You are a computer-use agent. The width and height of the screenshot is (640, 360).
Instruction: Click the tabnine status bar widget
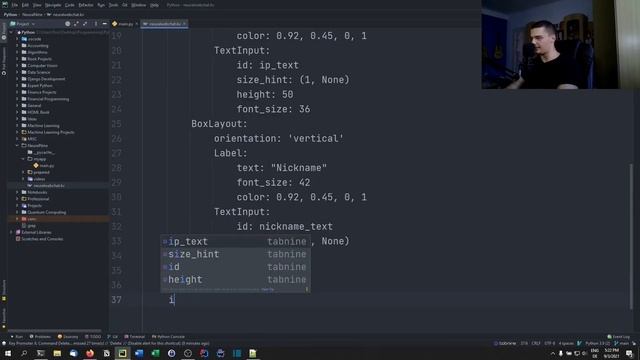(x=505, y=344)
